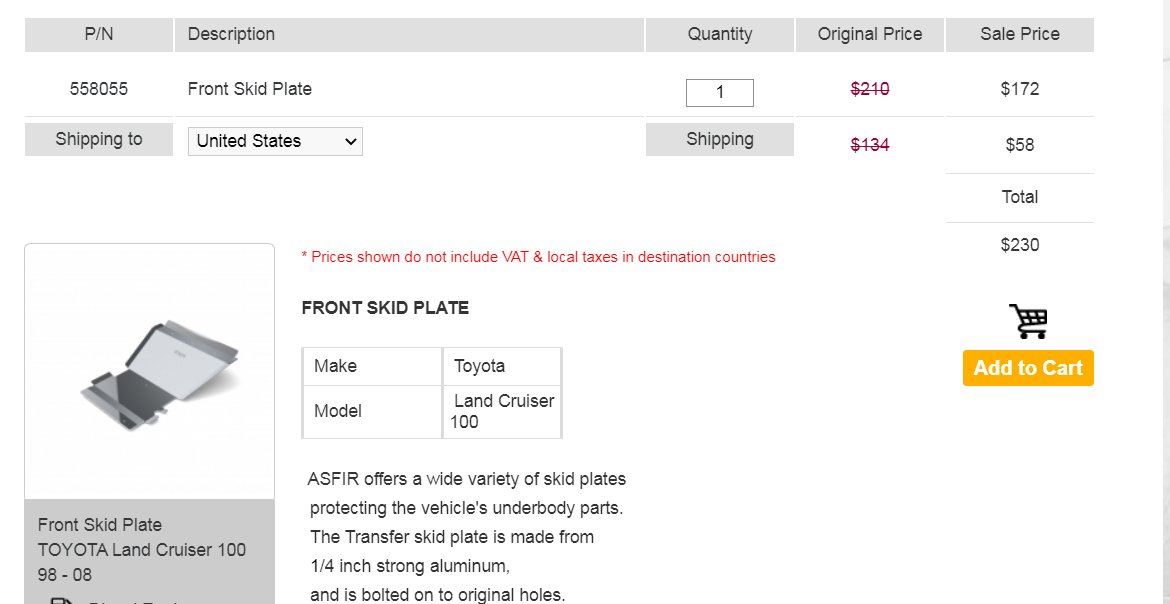The height and width of the screenshot is (604, 1170).
Task: Click the P/N column header
Action: tap(98, 34)
